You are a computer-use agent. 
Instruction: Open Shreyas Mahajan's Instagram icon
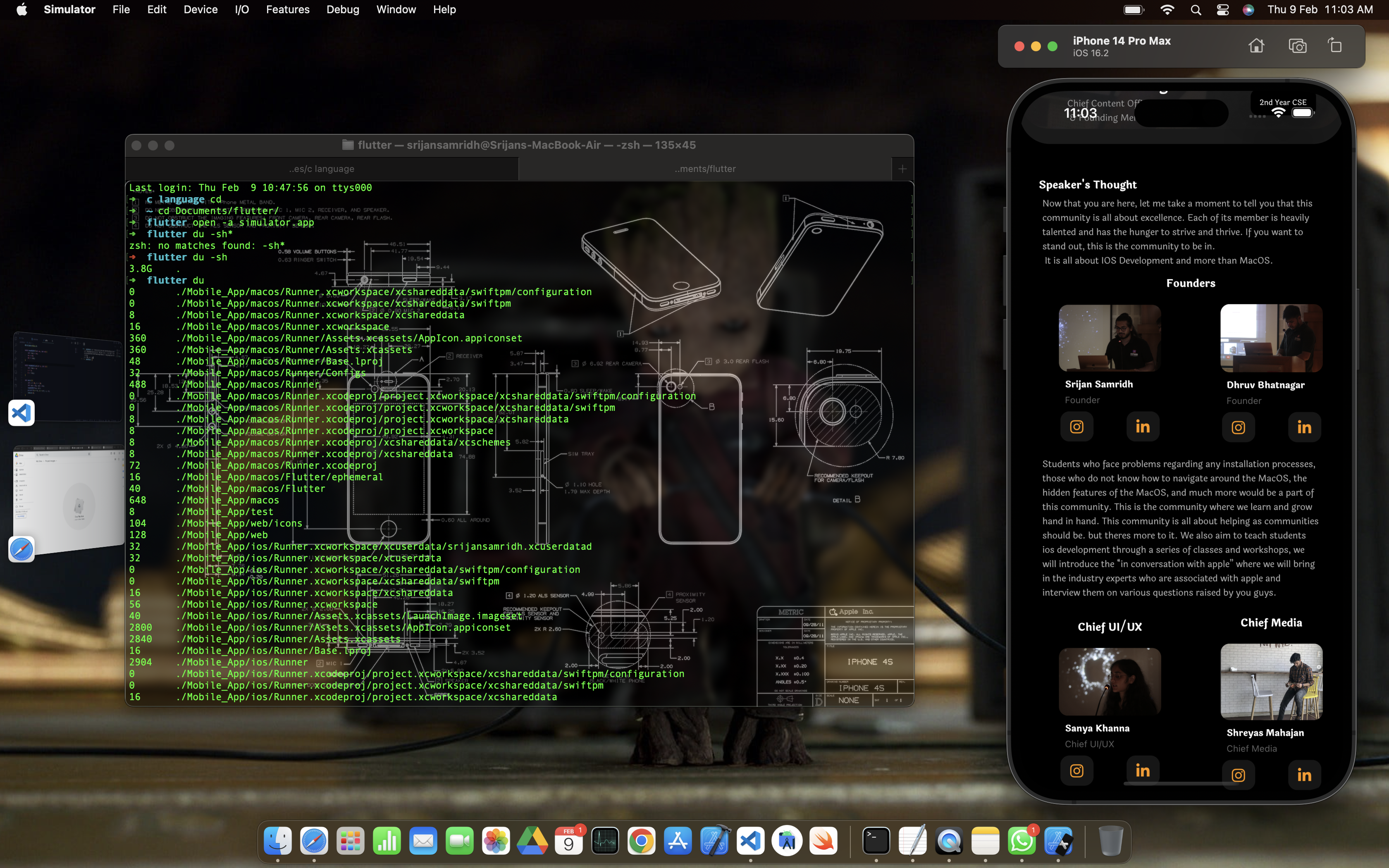(1239, 775)
